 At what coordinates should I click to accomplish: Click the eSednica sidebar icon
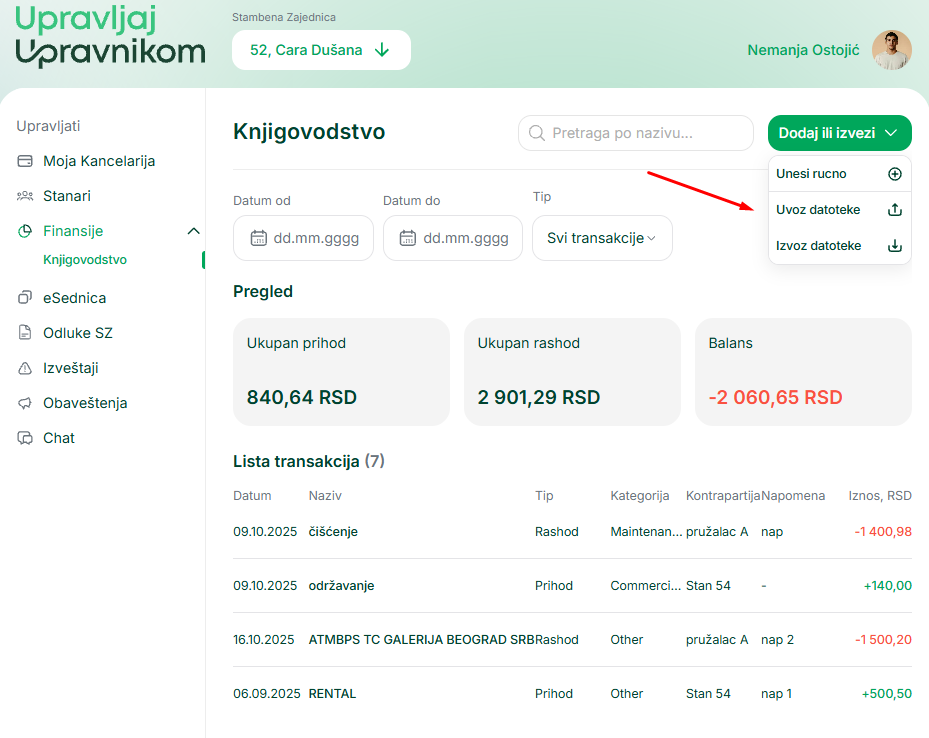click(23, 297)
